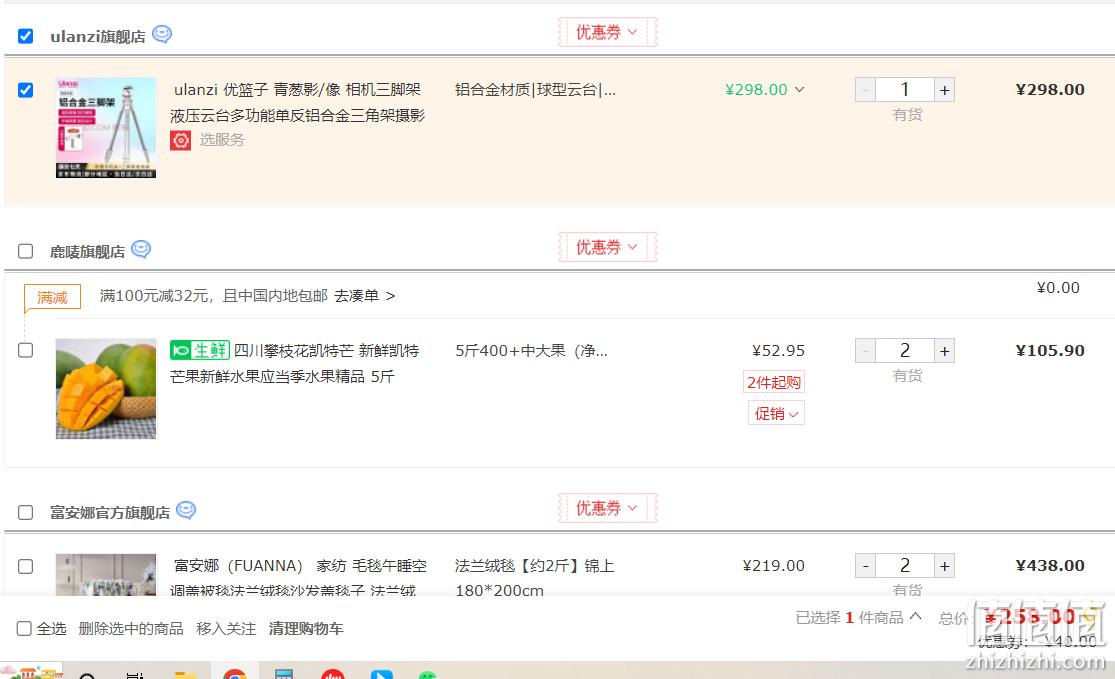Tick the 全选 select-all checkbox
The height and width of the screenshot is (679, 1115).
24,629
